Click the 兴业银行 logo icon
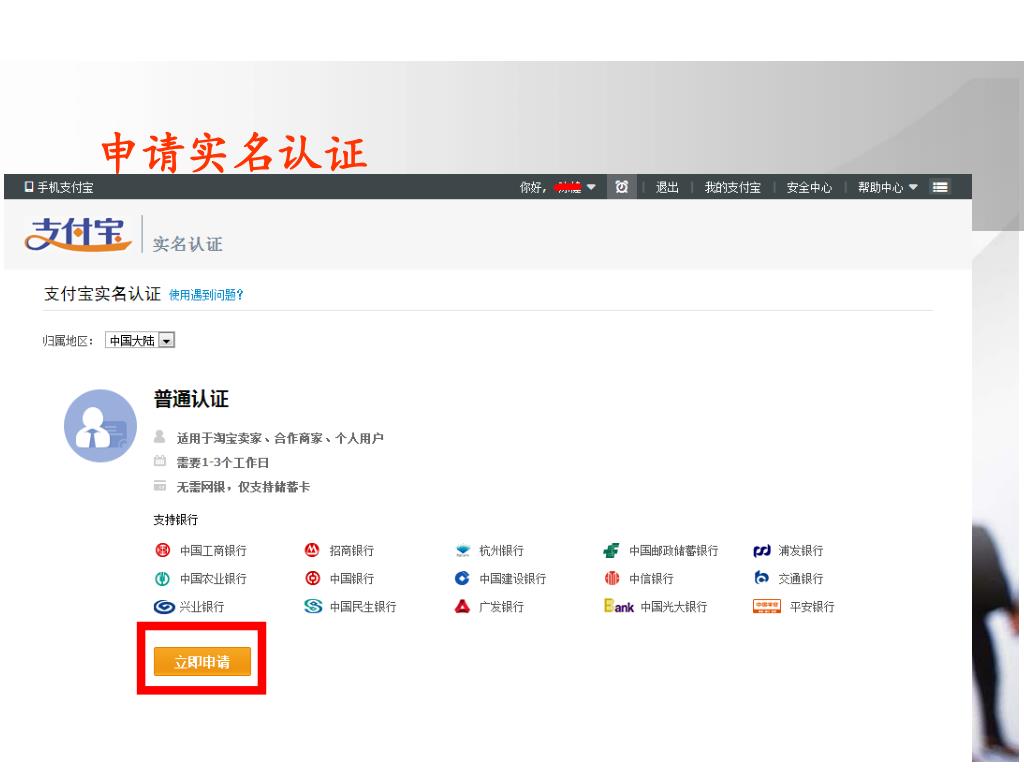The width and height of the screenshot is (1024, 768). pyautogui.click(x=164, y=607)
